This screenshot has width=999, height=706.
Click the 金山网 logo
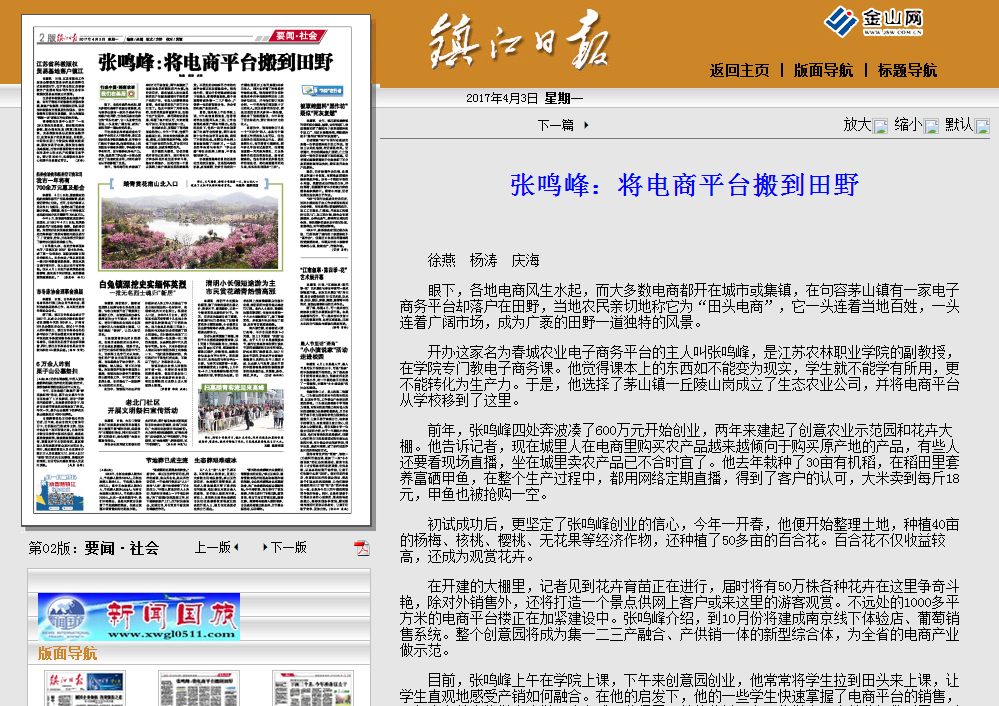point(873,21)
